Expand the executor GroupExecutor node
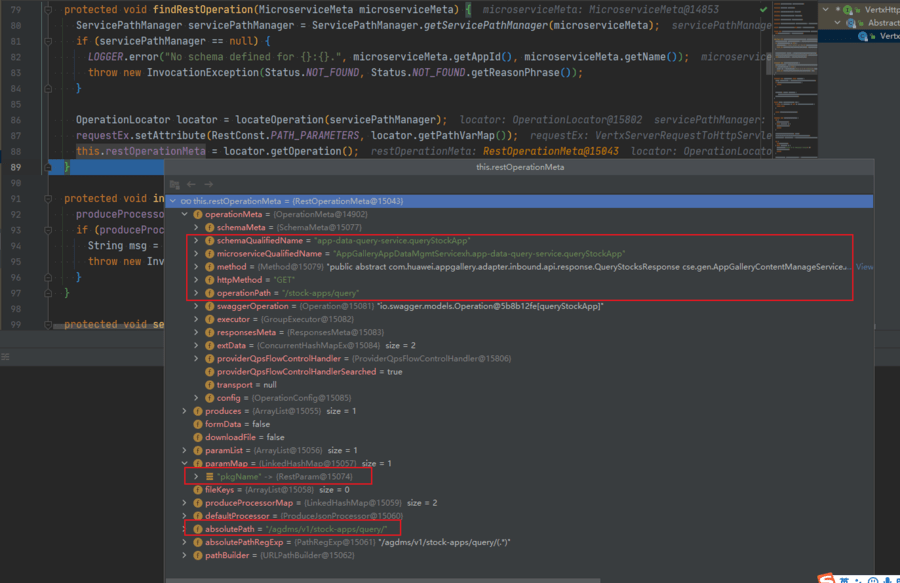The width and height of the screenshot is (900, 583). click(x=196, y=320)
